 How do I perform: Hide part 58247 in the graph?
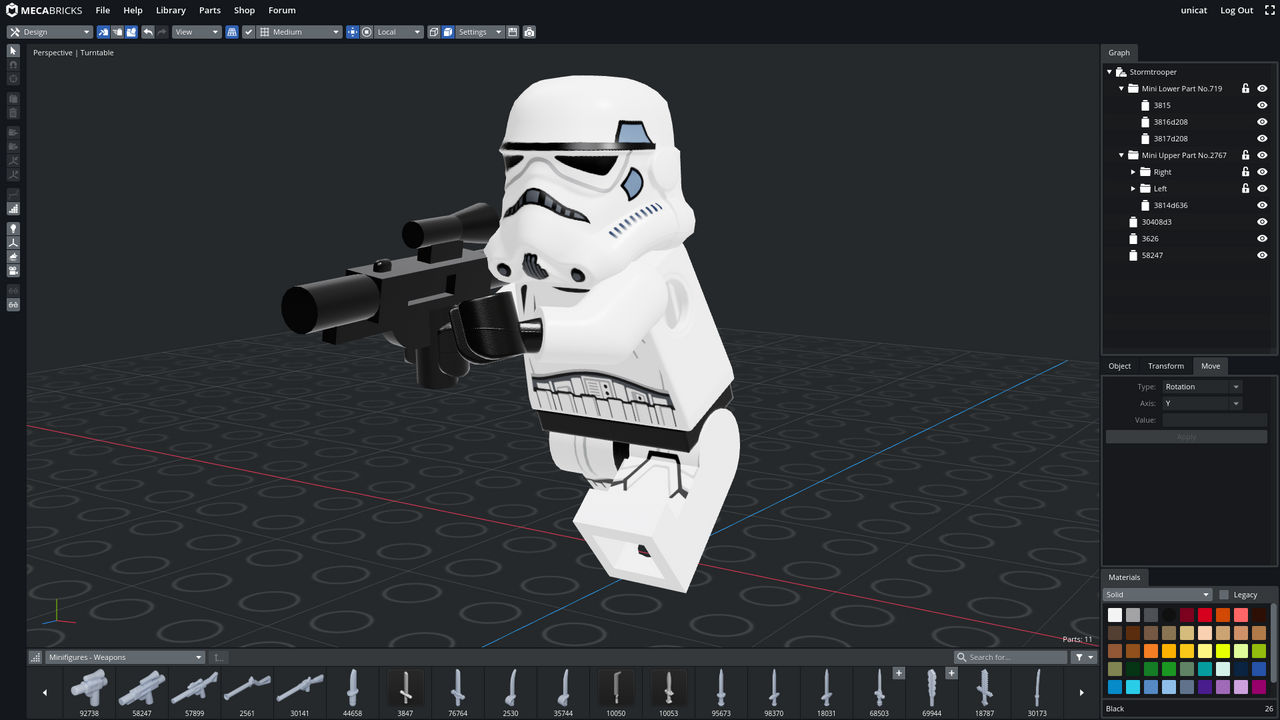1262,255
